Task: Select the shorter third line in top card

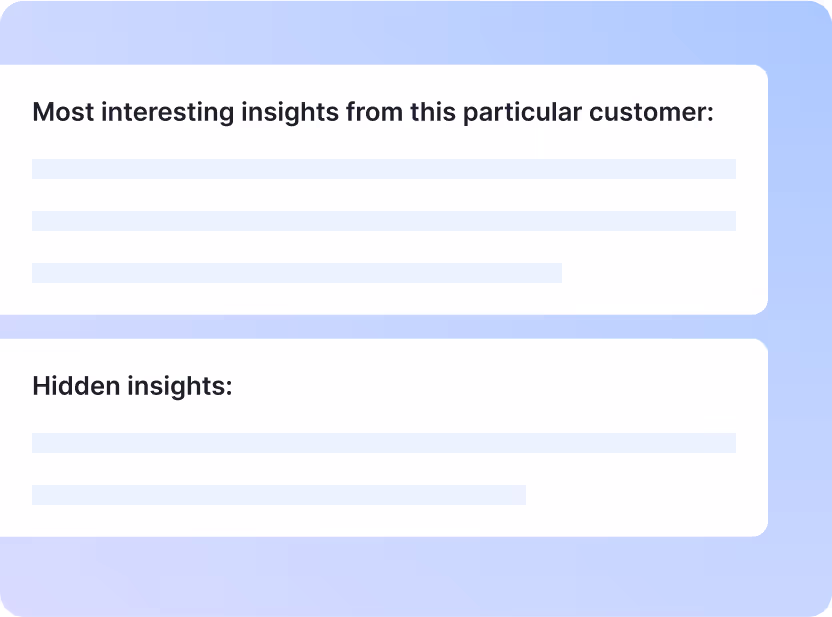Action: coord(297,273)
